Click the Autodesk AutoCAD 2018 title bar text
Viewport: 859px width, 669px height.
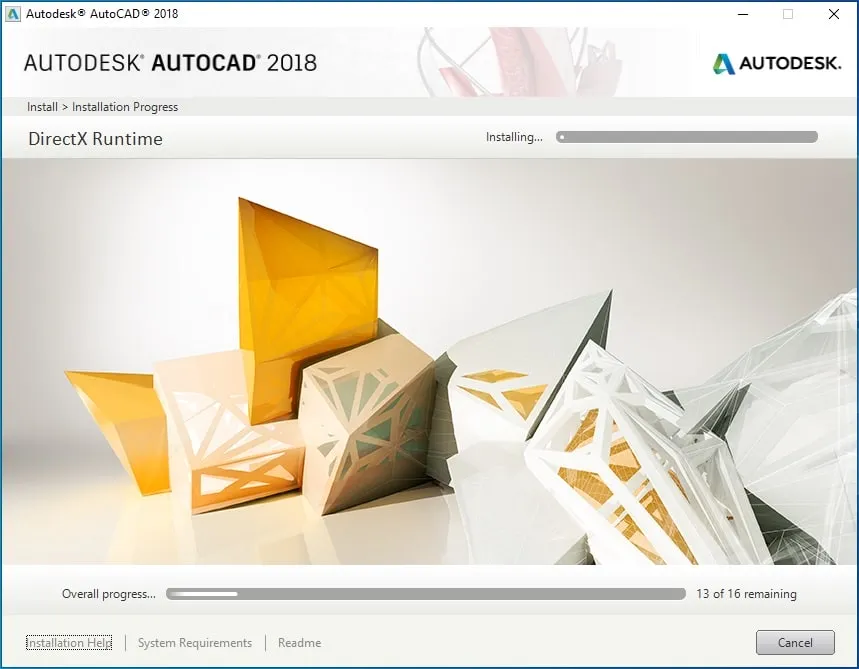100,13
